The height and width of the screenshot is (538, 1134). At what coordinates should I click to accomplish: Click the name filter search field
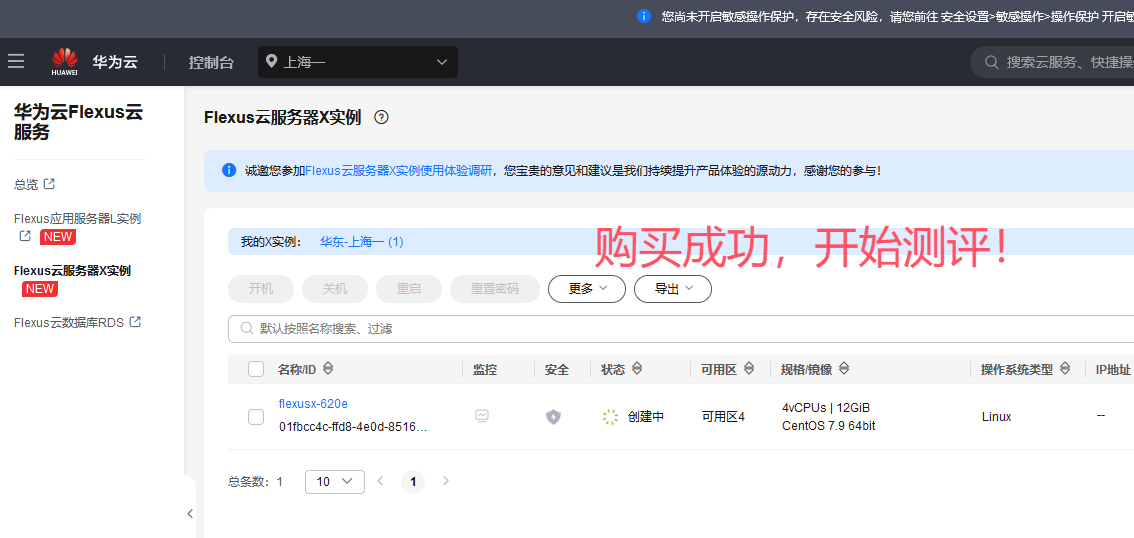point(681,329)
